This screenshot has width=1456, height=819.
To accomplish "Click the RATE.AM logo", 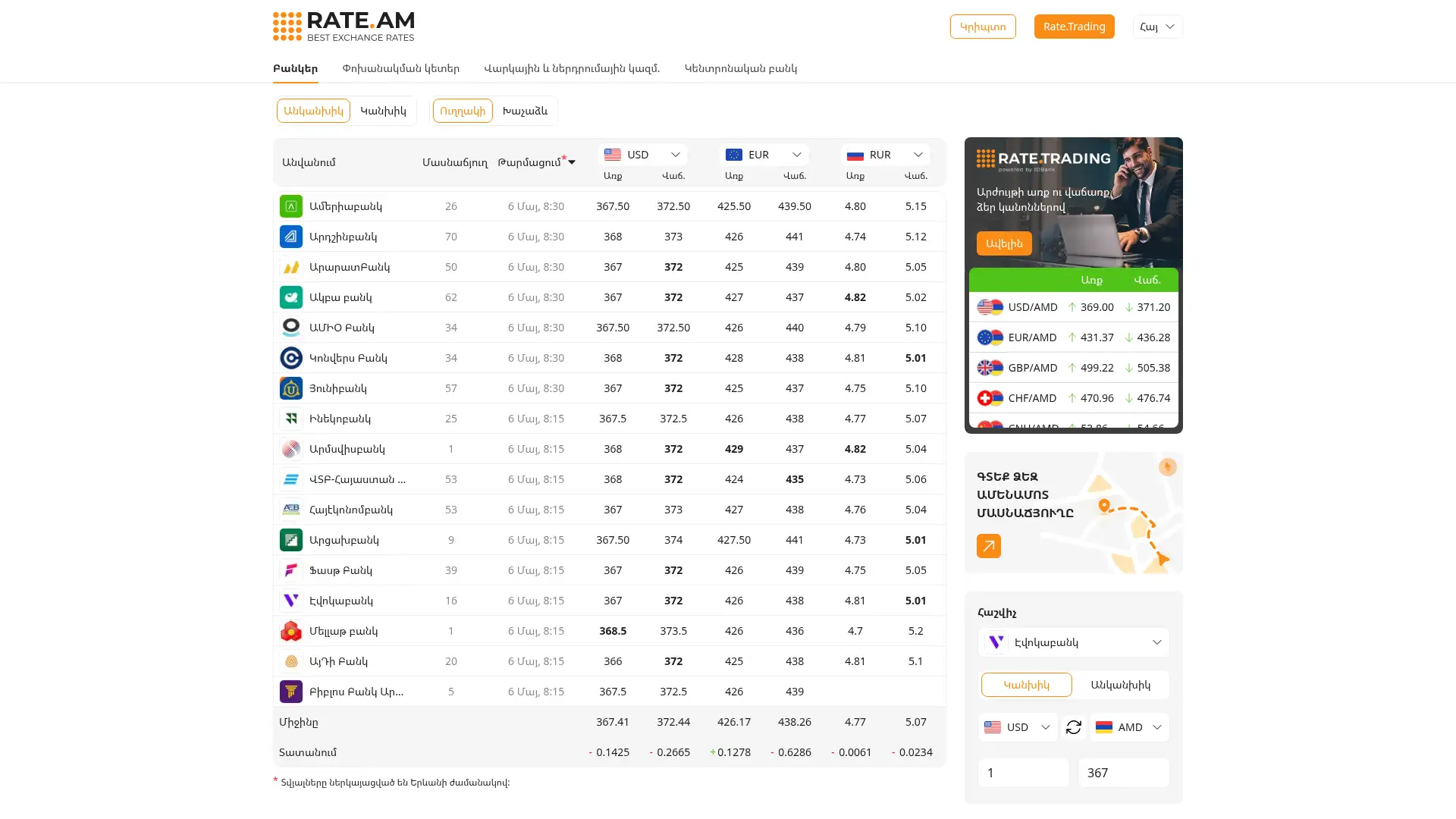I will click(344, 27).
